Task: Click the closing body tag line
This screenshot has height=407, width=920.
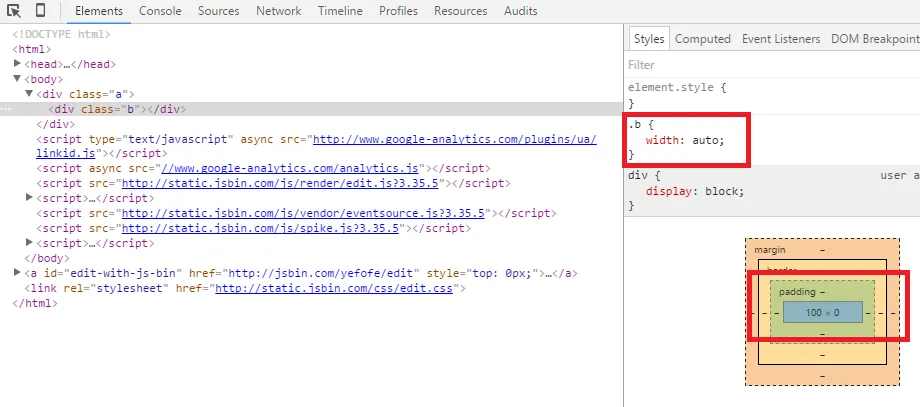Action: coord(47,258)
